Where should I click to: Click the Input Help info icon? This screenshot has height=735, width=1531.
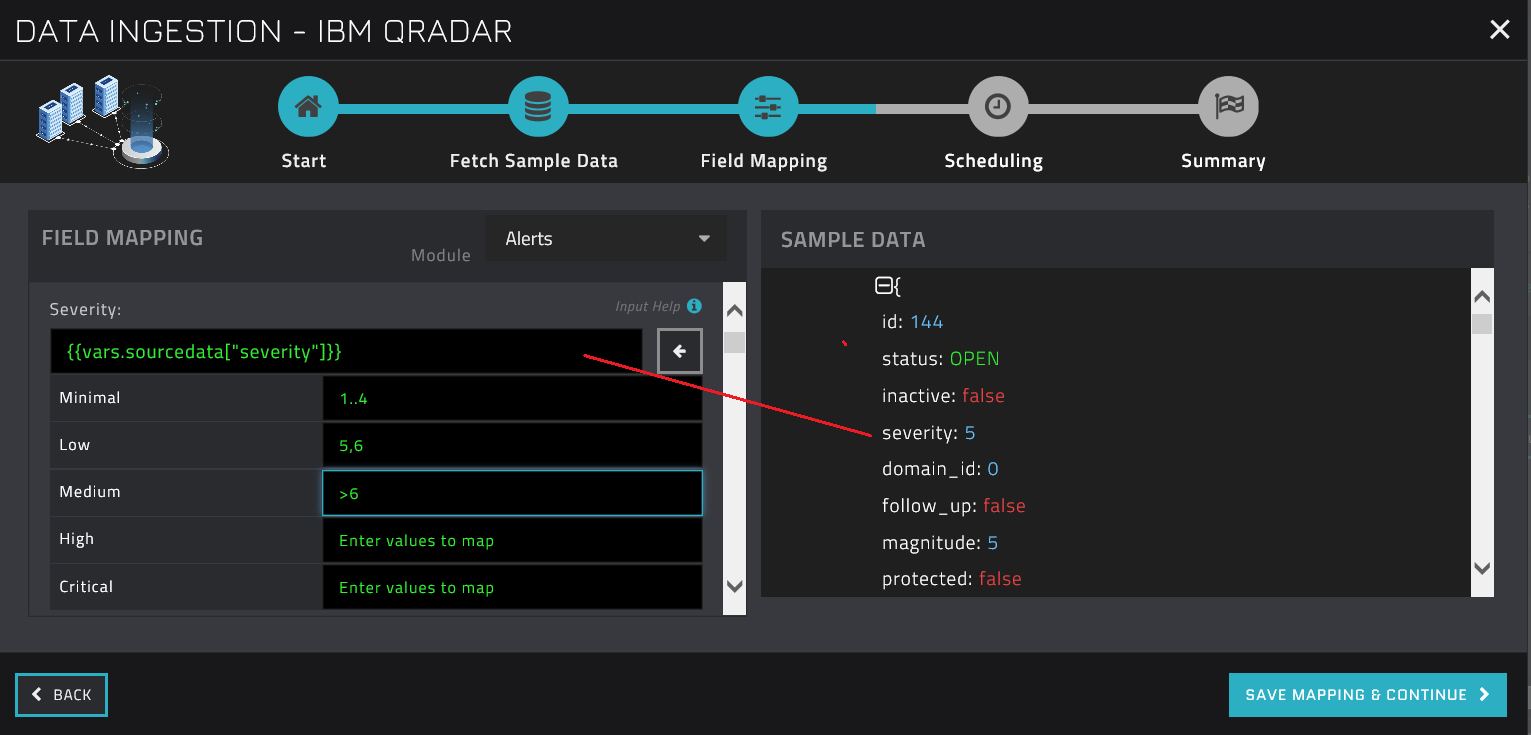695,306
